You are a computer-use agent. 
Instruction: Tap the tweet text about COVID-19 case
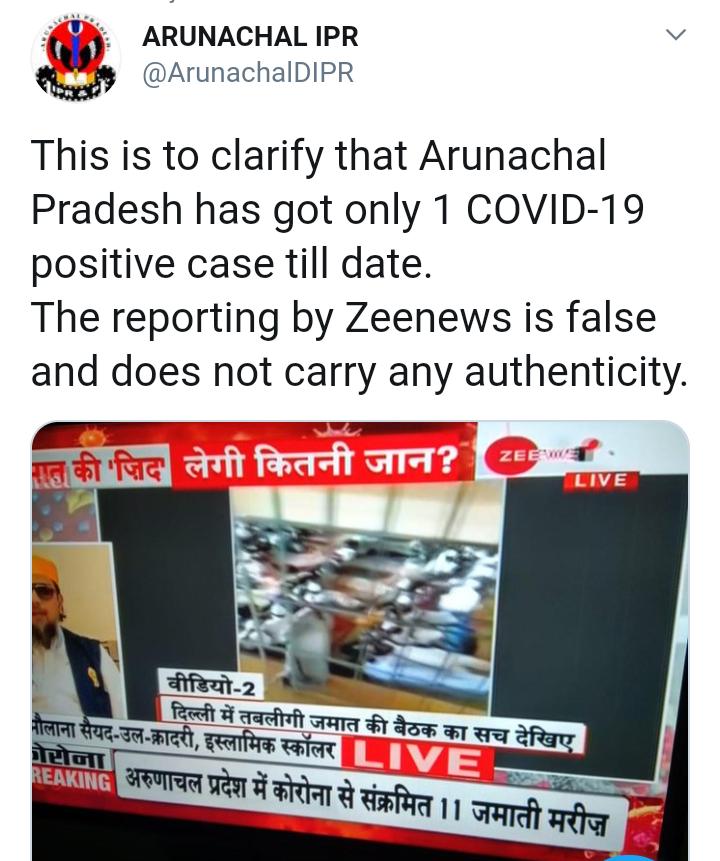360,264
